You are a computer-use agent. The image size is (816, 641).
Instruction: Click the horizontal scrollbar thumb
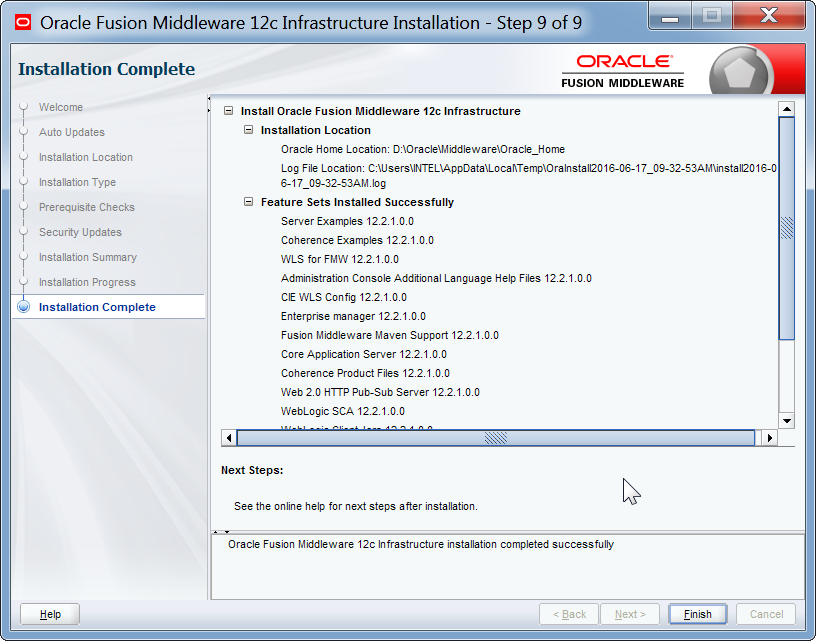coord(496,438)
